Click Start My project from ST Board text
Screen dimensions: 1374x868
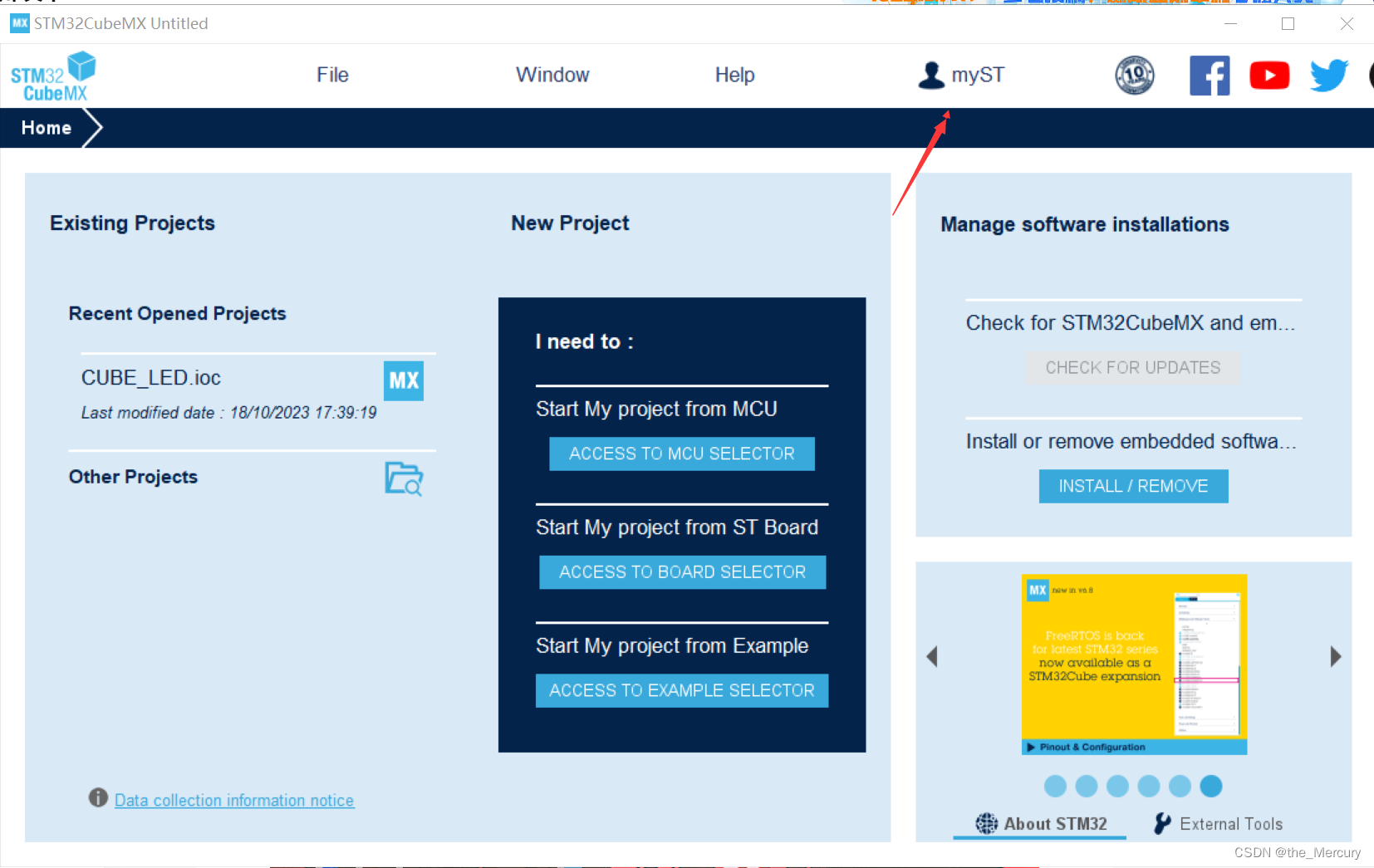tap(677, 527)
